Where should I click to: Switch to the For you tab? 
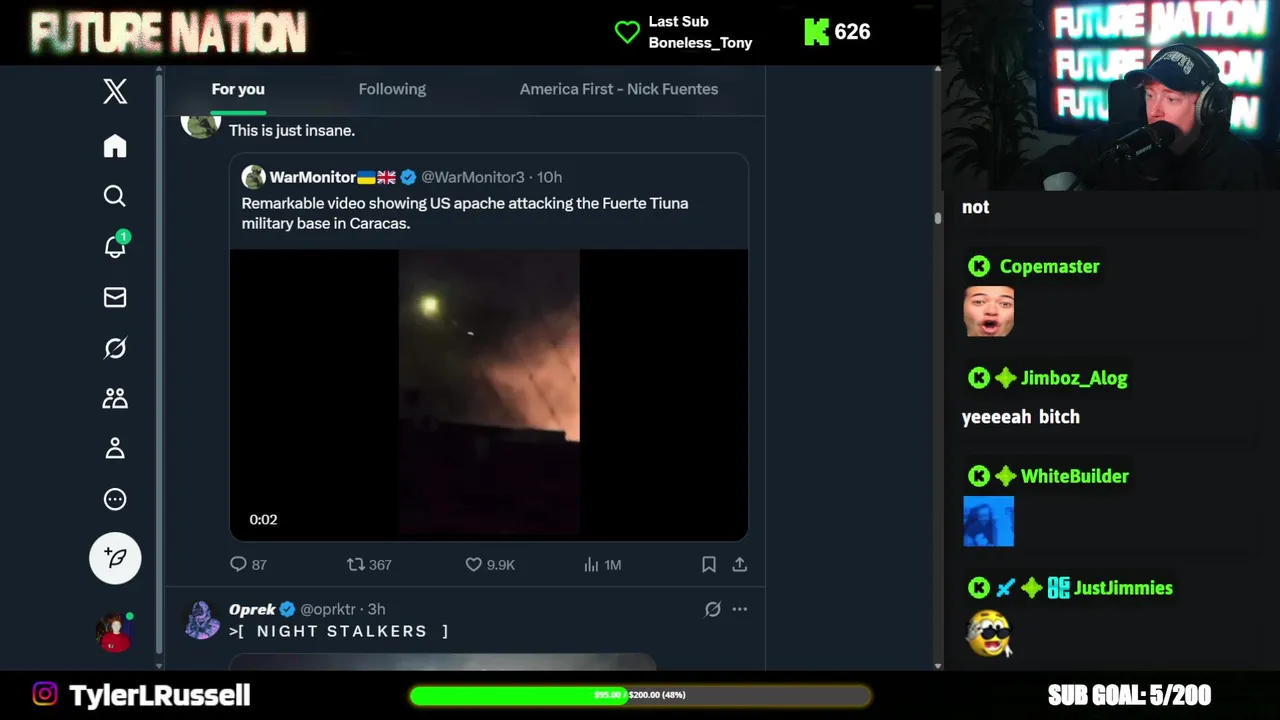pos(238,89)
